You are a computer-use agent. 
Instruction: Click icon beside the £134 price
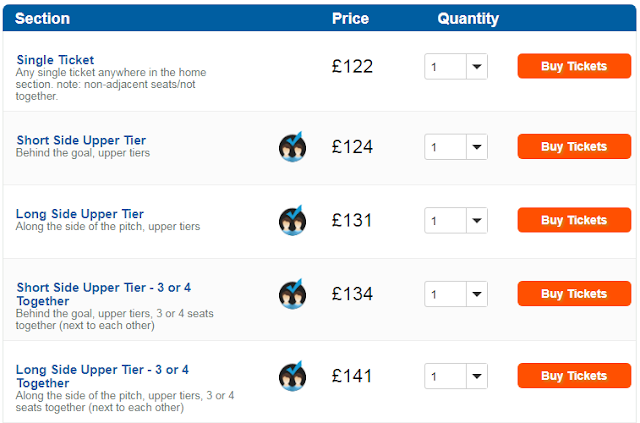pos(292,294)
